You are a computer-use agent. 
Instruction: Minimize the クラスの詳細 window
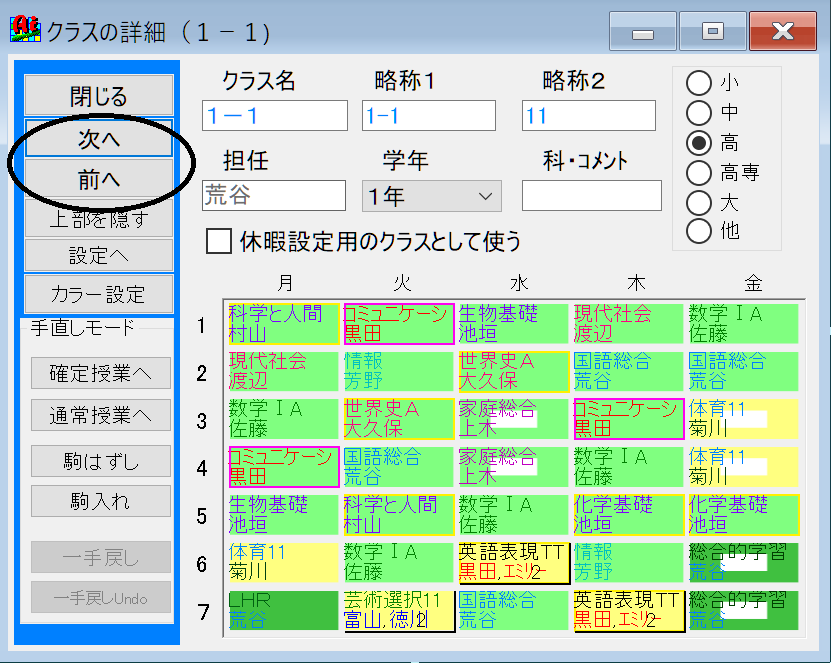[x=642, y=31]
